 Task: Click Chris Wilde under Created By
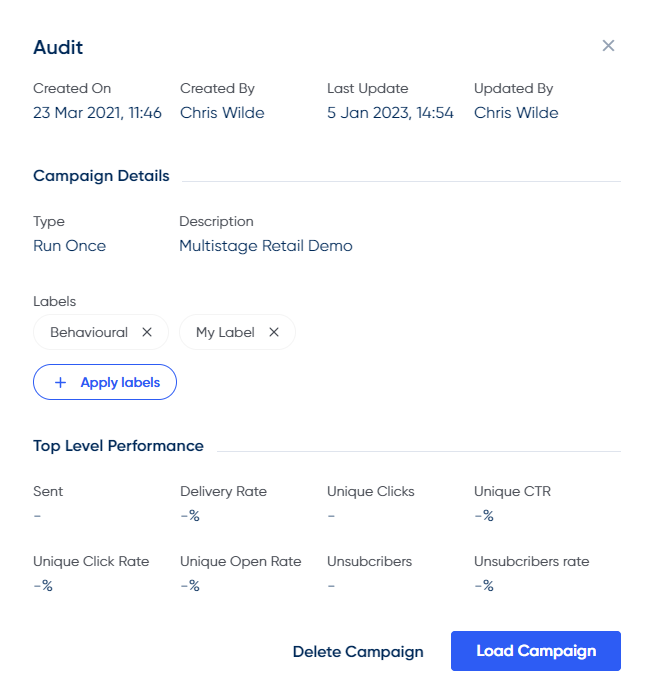click(x=222, y=113)
